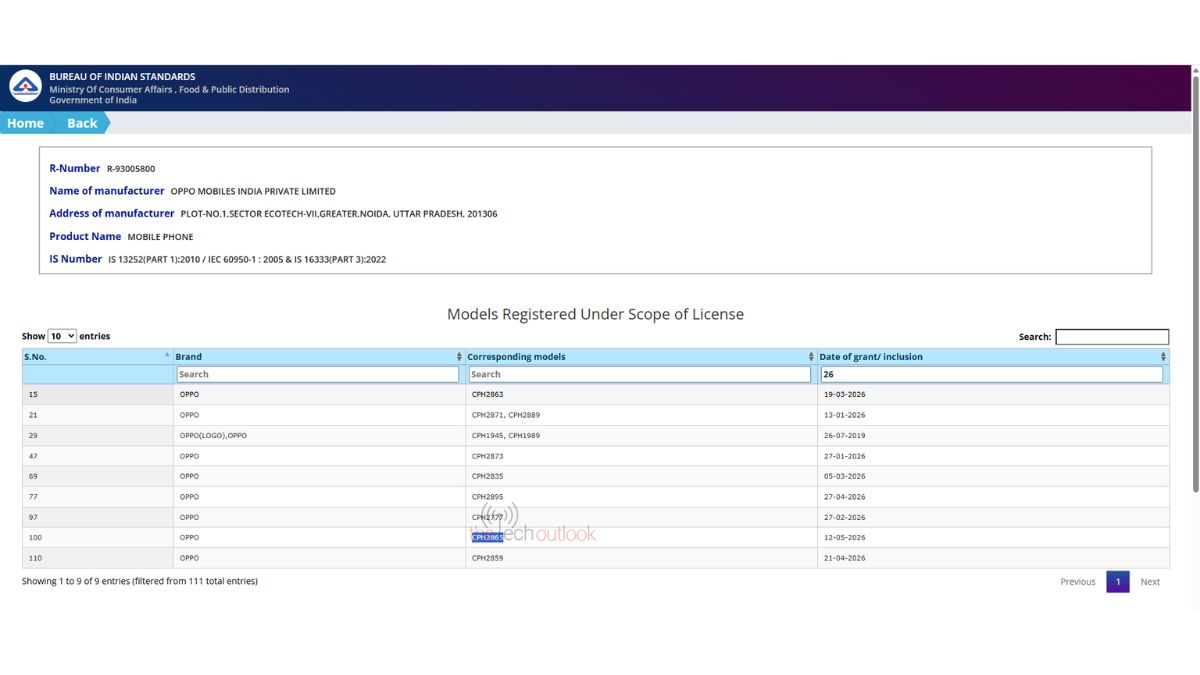1200x675 pixels.
Task: Open the Show entries dropdown
Action: tap(62, 336)
